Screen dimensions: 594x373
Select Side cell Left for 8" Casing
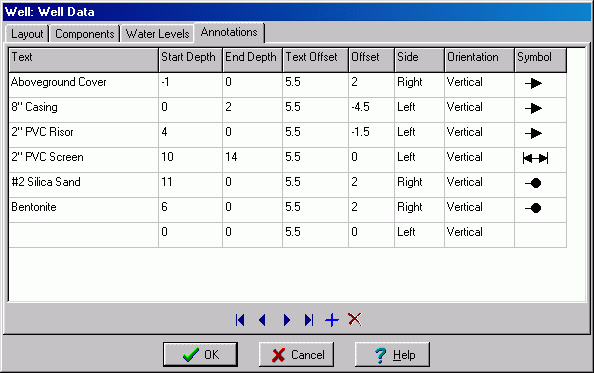point(419,110)
